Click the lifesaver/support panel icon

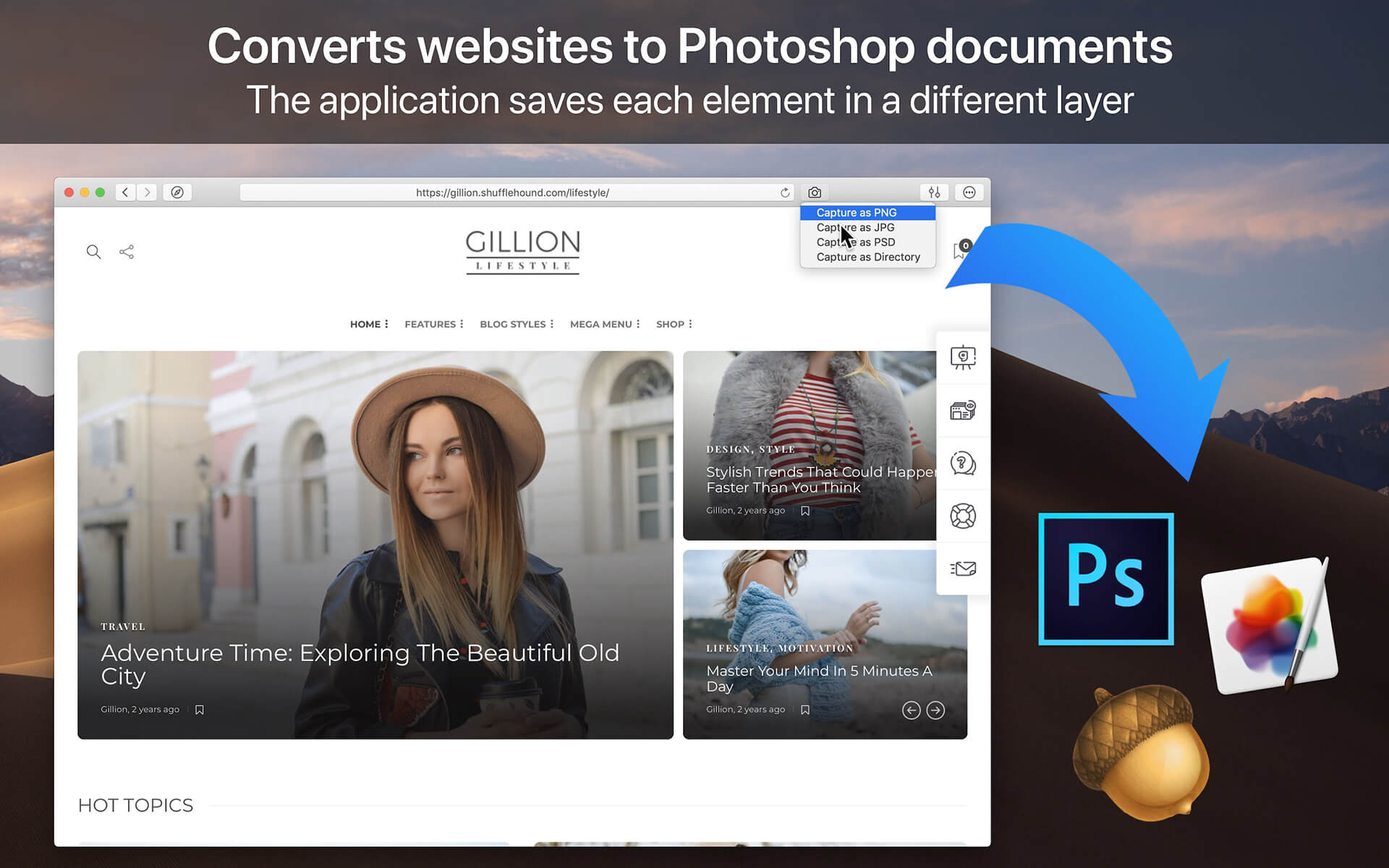click(x=962, y=516)
